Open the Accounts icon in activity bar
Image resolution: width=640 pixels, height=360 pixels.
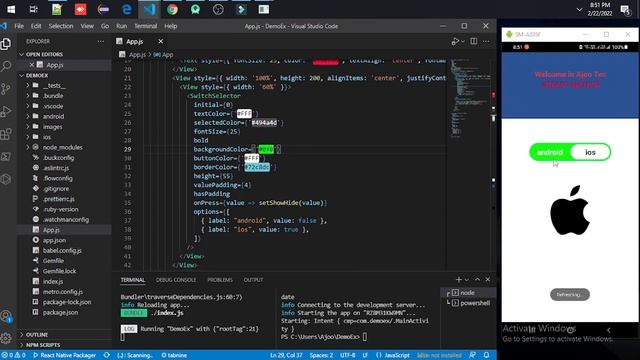coord(6,316)
